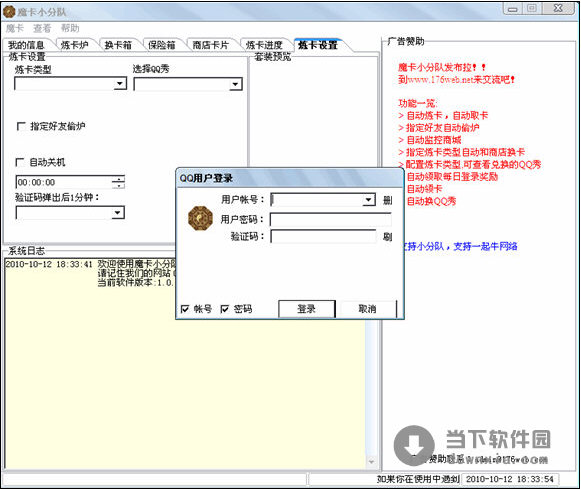Switch to the 我的信息 tab

coord(26,45)
